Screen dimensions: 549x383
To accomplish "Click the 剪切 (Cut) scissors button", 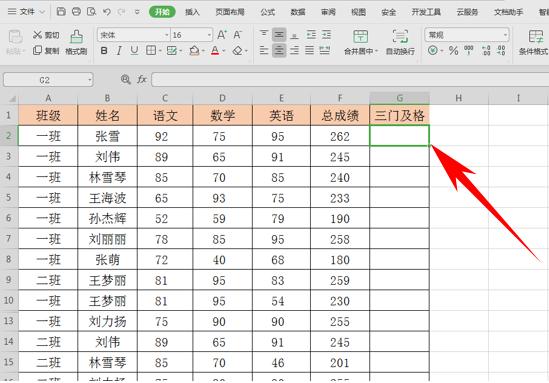I will point(46,35).
